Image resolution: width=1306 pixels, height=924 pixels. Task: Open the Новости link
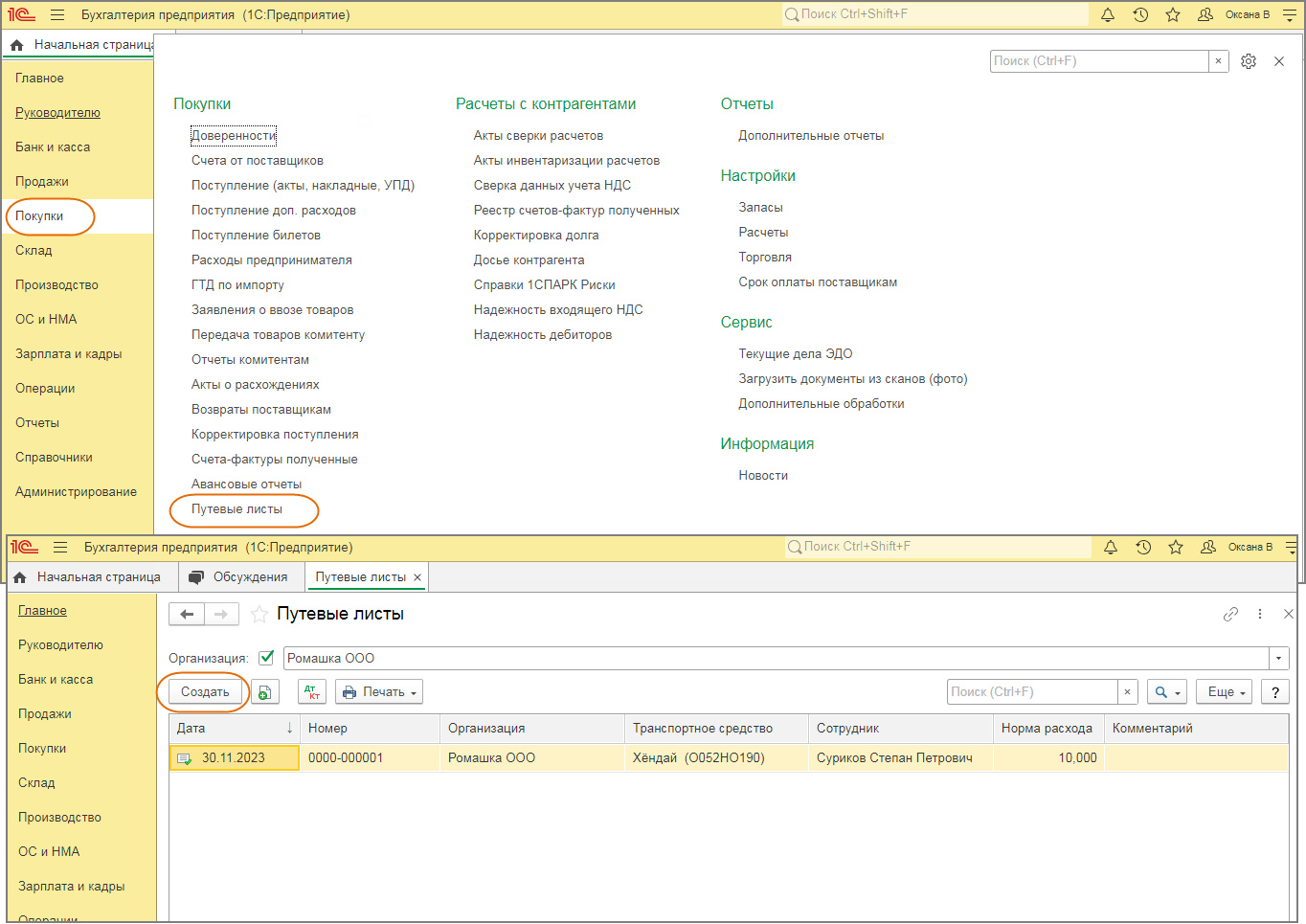(x=763, y=476)
